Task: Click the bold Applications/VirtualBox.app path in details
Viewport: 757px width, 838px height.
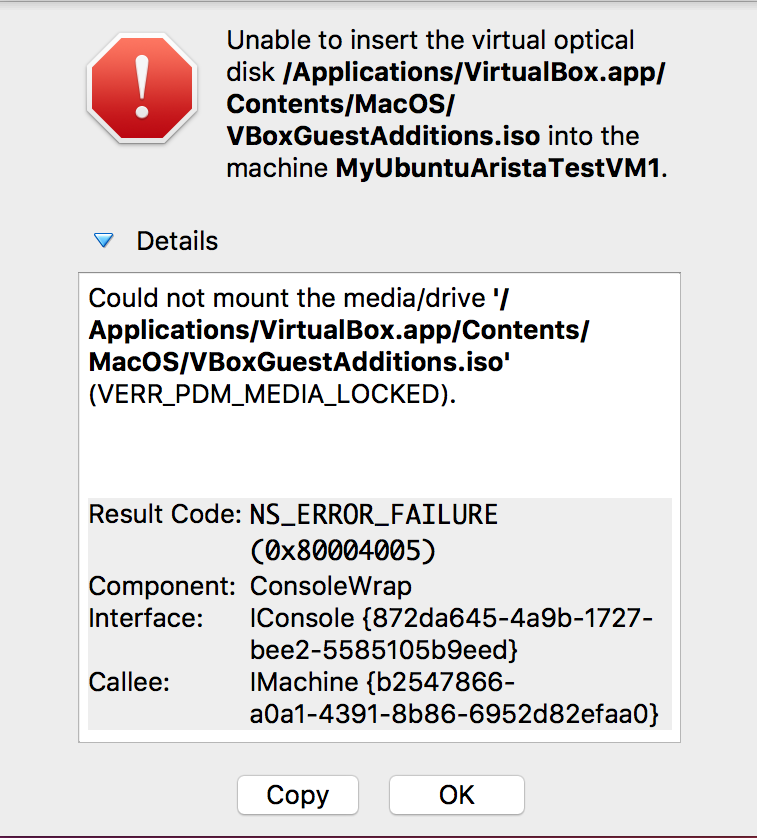Action: pos(339,330)
